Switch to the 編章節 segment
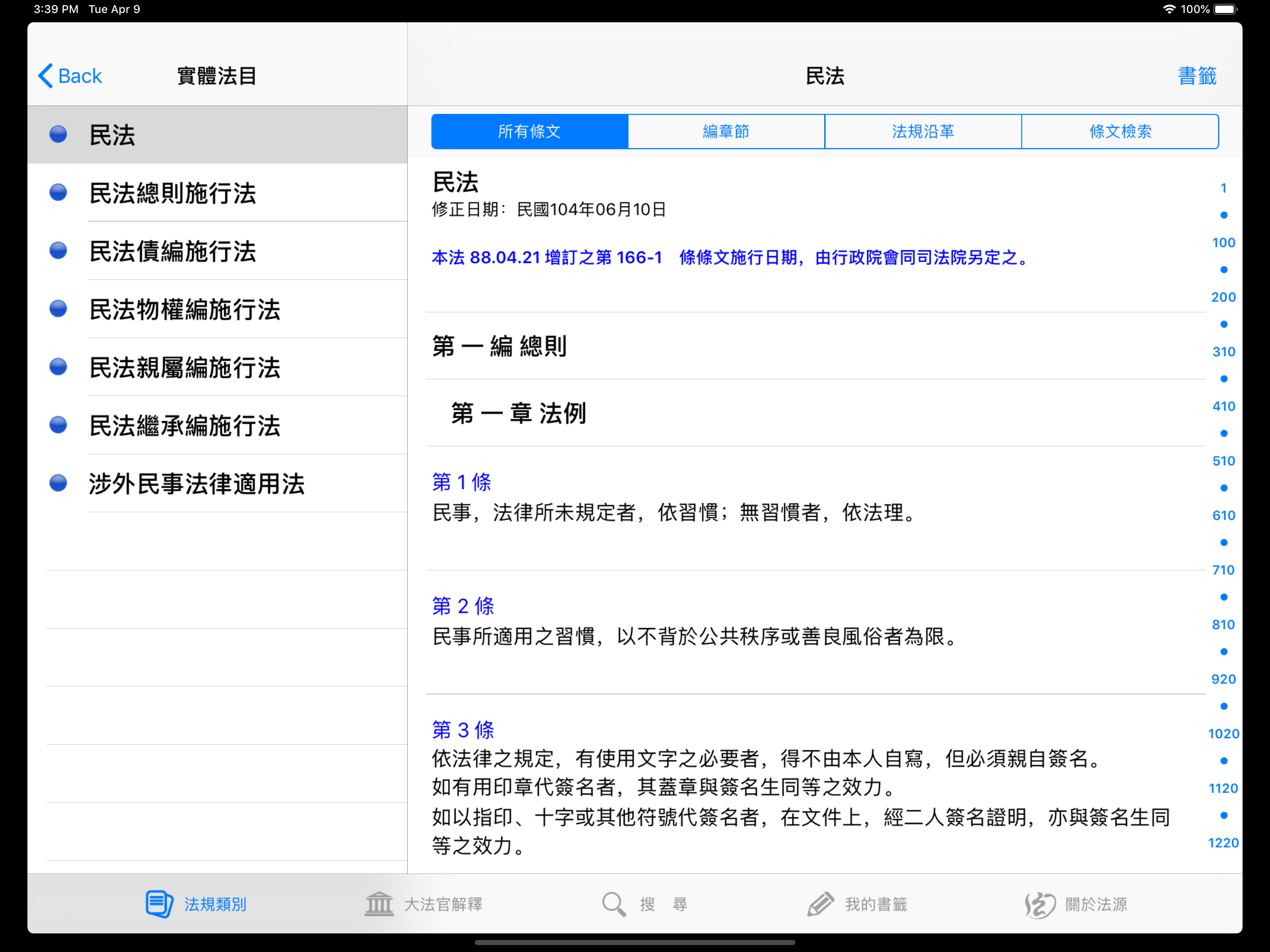 click(x=726, y=132)
